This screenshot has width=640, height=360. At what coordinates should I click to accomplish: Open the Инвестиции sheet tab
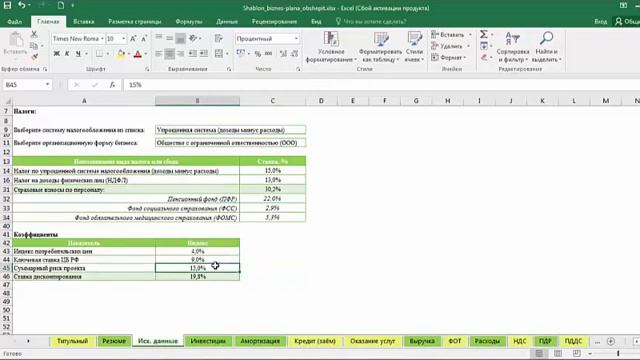tap(208, 341)
